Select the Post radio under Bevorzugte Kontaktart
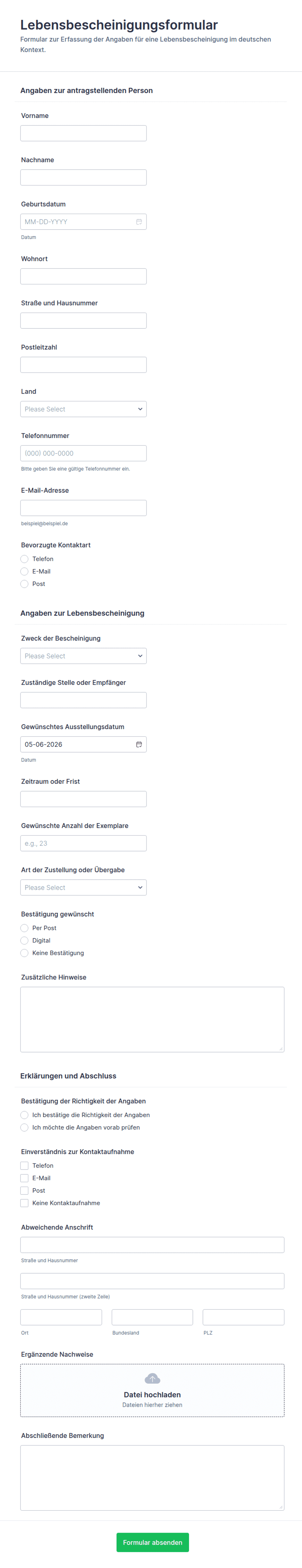The width and height of the screenshot is (302, 1568). click(24, 584)
